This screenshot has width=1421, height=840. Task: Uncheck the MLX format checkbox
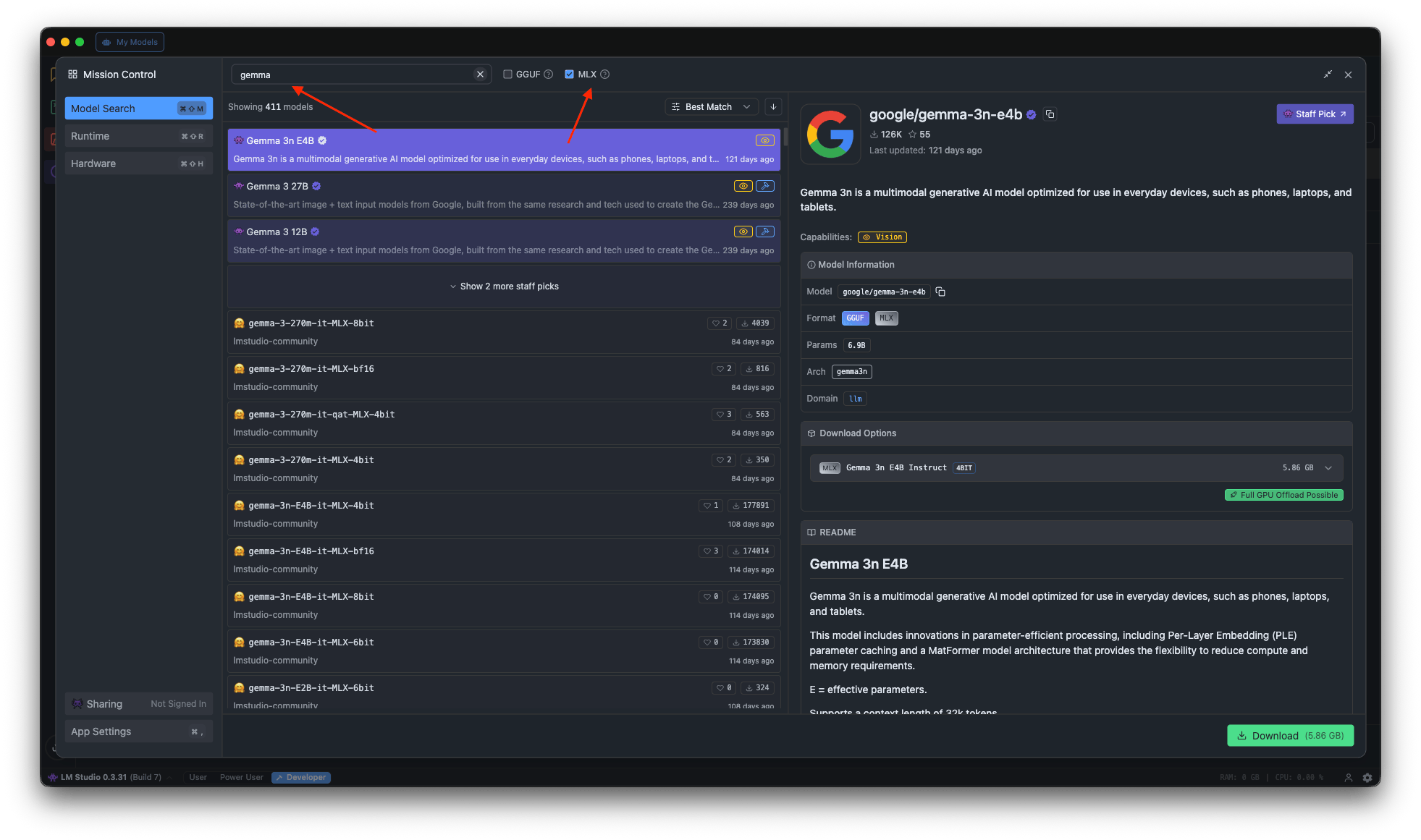pos(569,75)
